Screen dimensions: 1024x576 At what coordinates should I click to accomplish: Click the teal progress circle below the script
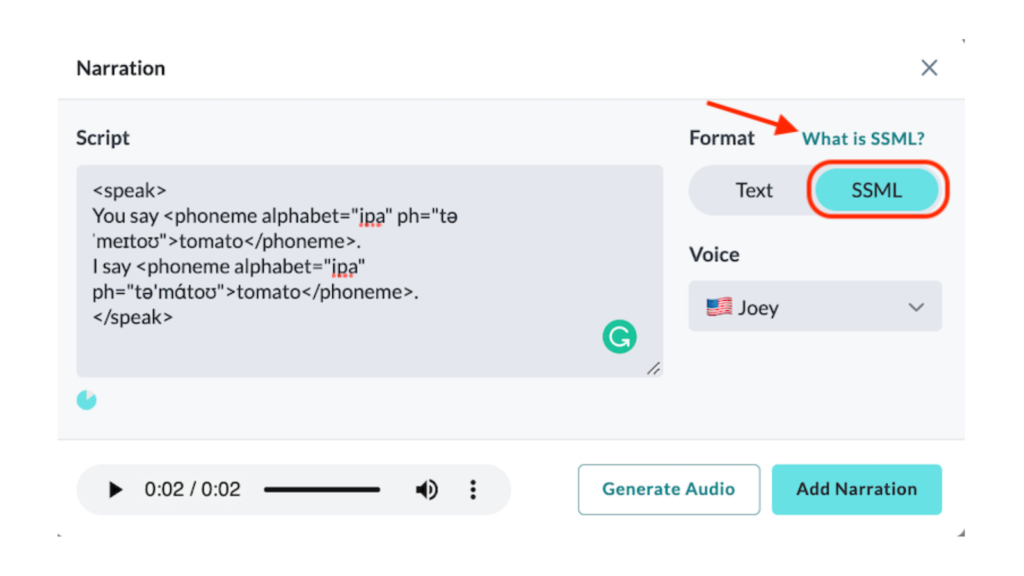[x=86, y=399]
